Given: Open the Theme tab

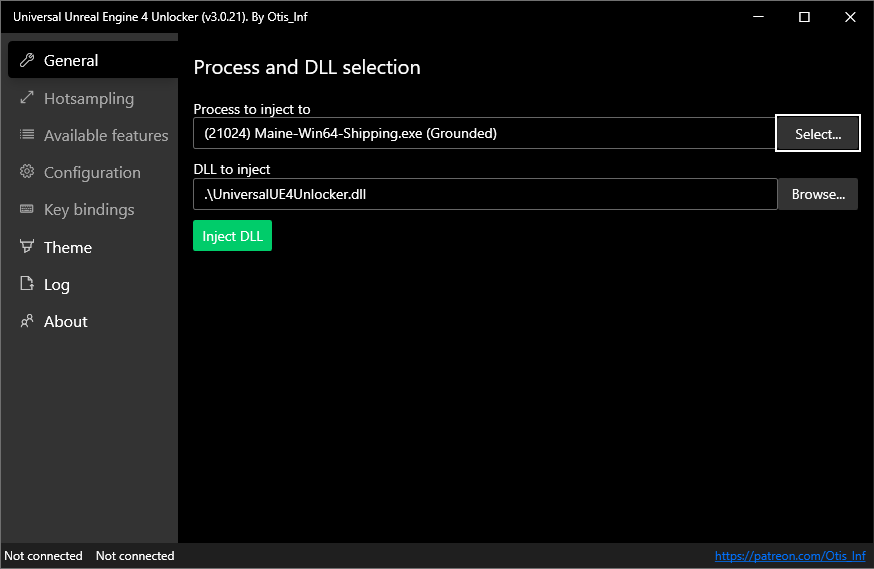Looking at the screenshot, I should [x=68, y=247].
